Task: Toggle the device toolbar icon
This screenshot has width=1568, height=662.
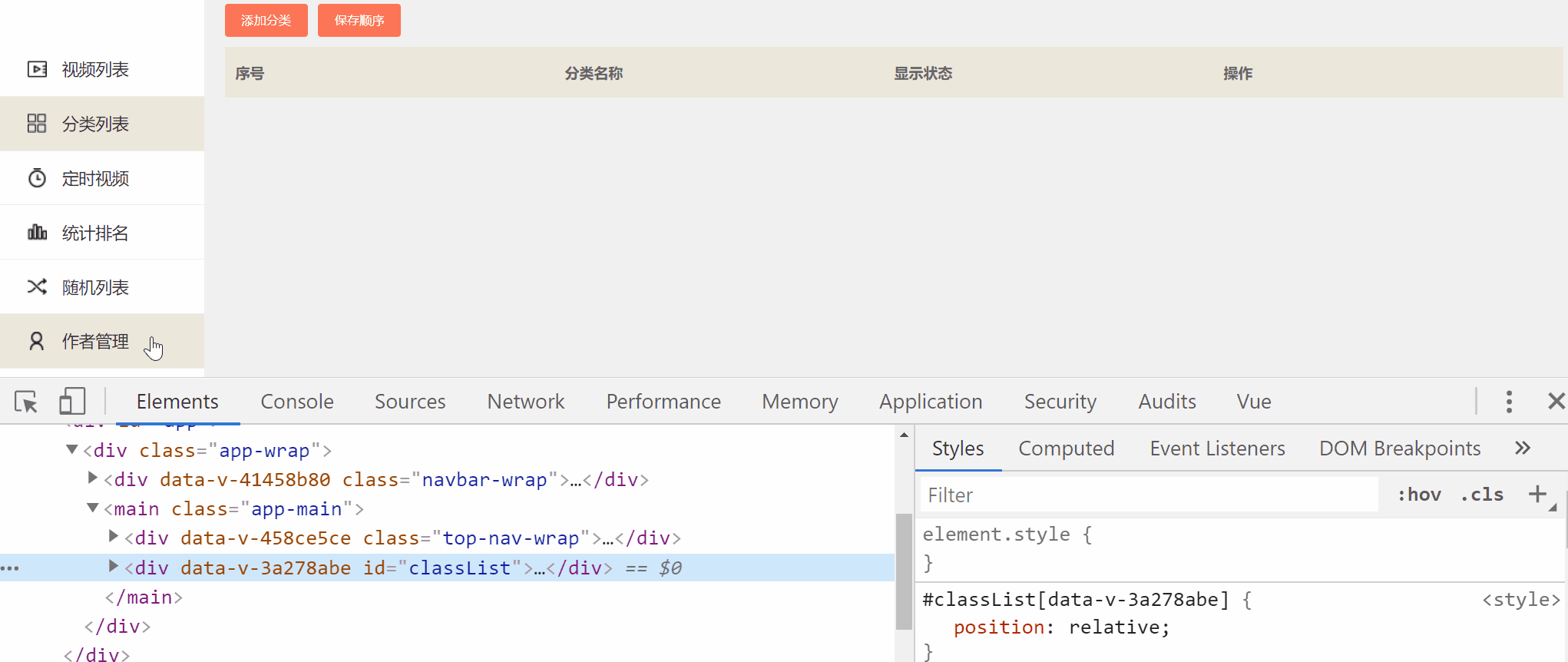Action: tap(72, 402)
